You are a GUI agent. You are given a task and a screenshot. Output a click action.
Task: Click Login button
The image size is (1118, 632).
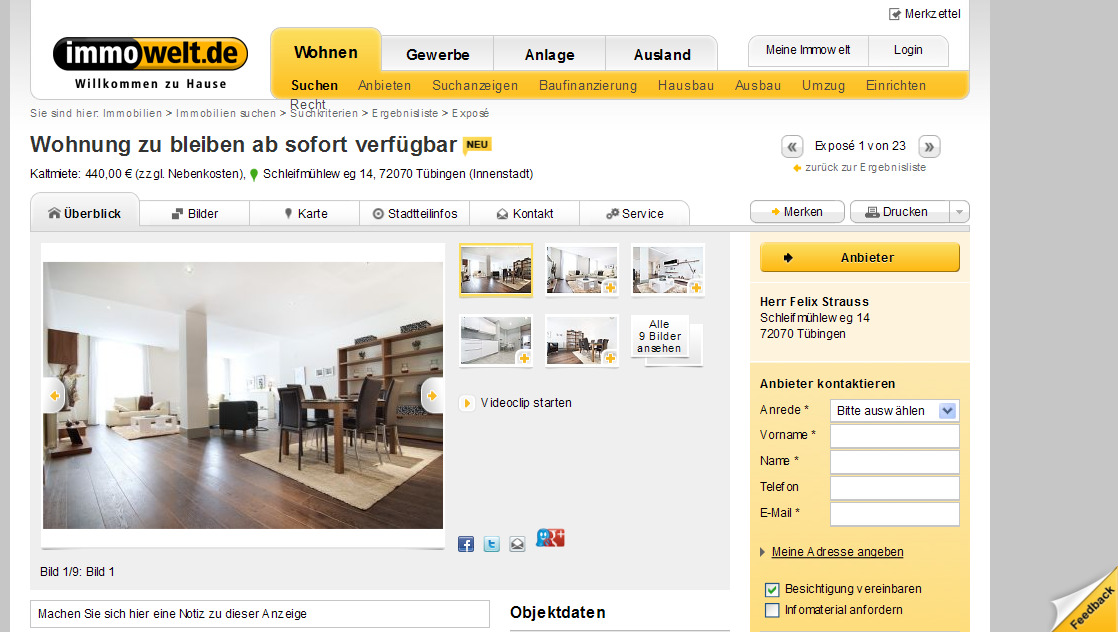click(x=908, y=50)
